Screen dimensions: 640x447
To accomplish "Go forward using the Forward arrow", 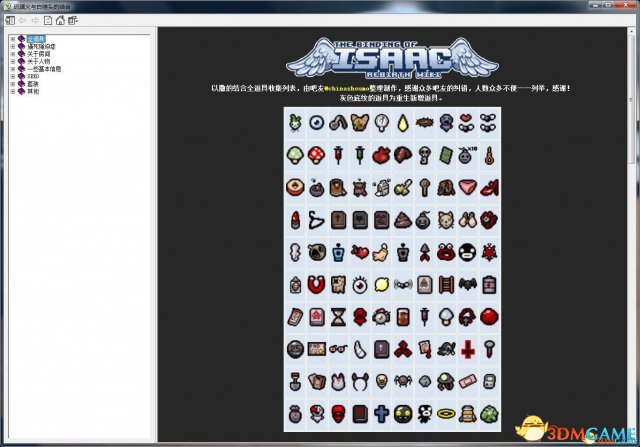I will tap(35, 20).
